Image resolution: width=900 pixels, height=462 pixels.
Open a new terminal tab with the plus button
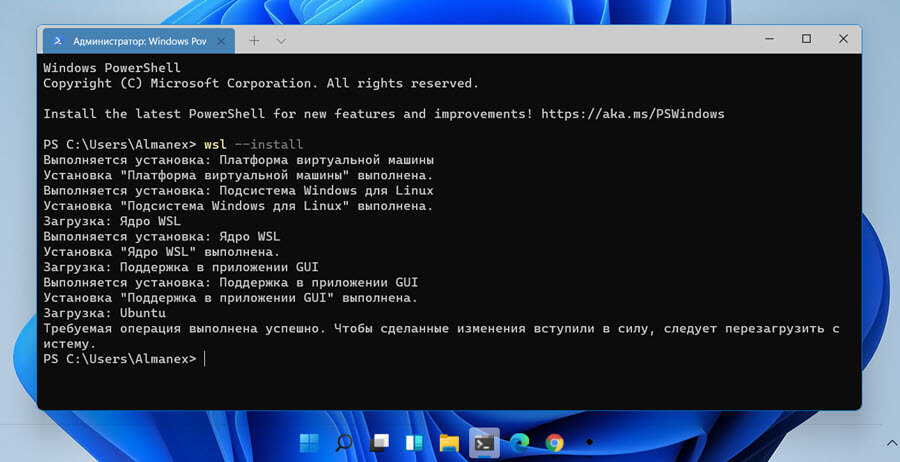(254, 41)
